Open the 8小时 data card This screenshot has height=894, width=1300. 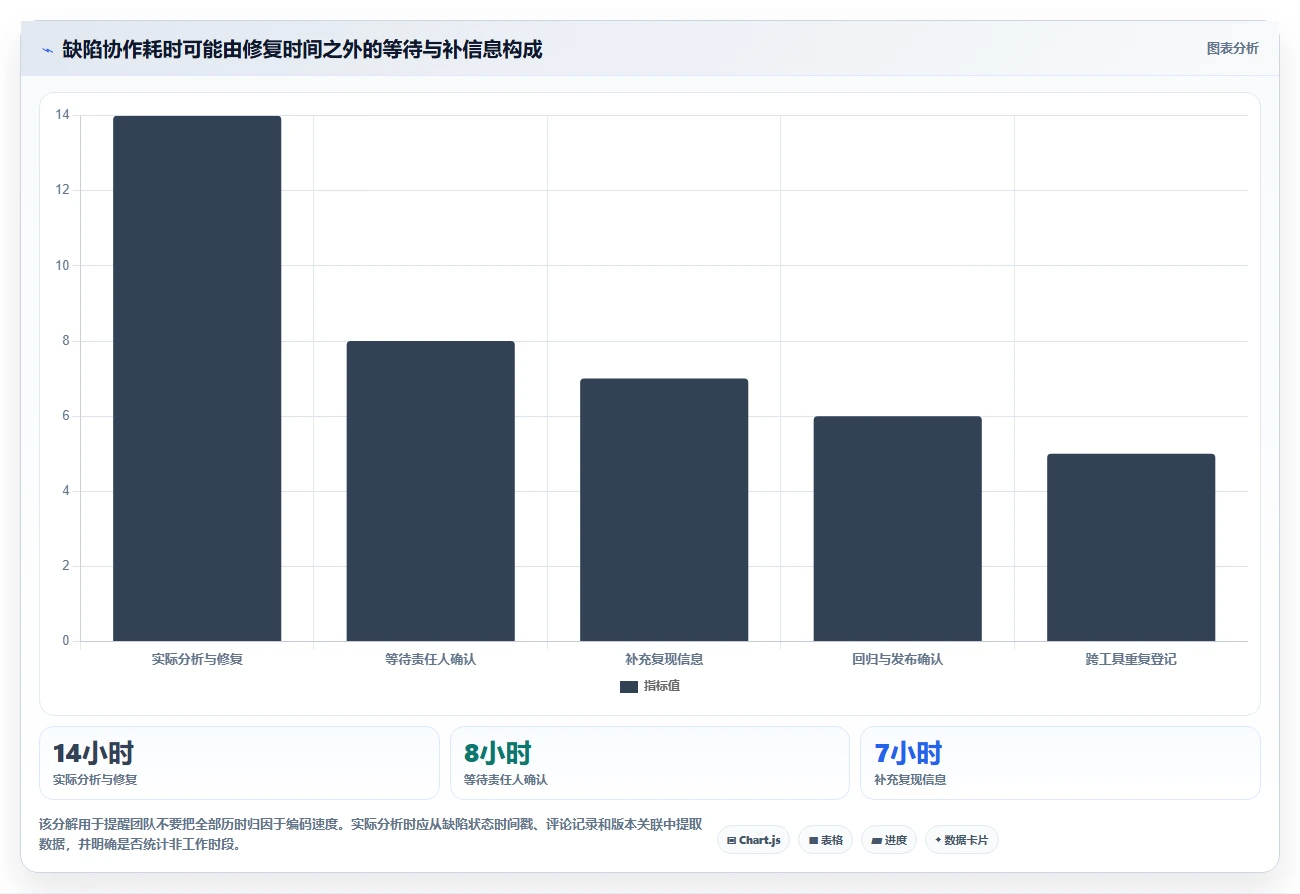[x=650, y=763]
